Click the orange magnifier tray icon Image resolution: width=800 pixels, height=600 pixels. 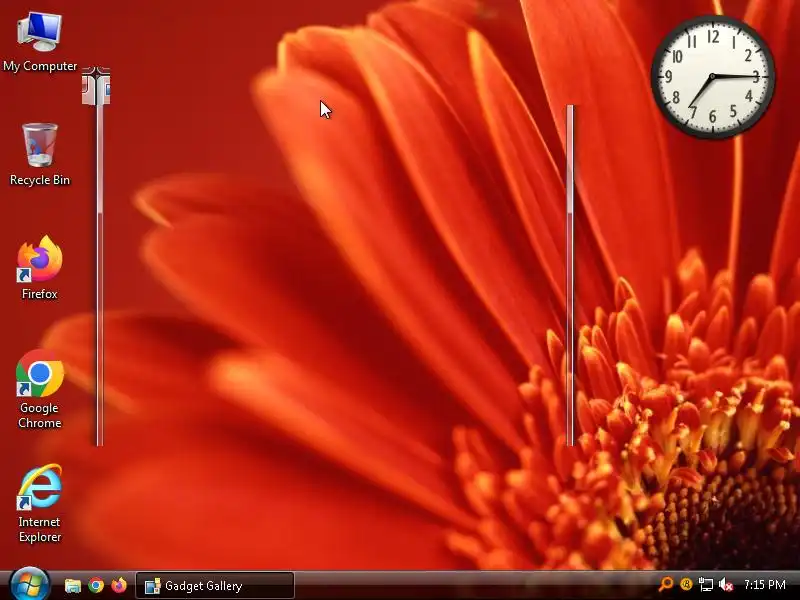(x=666, y=584)
